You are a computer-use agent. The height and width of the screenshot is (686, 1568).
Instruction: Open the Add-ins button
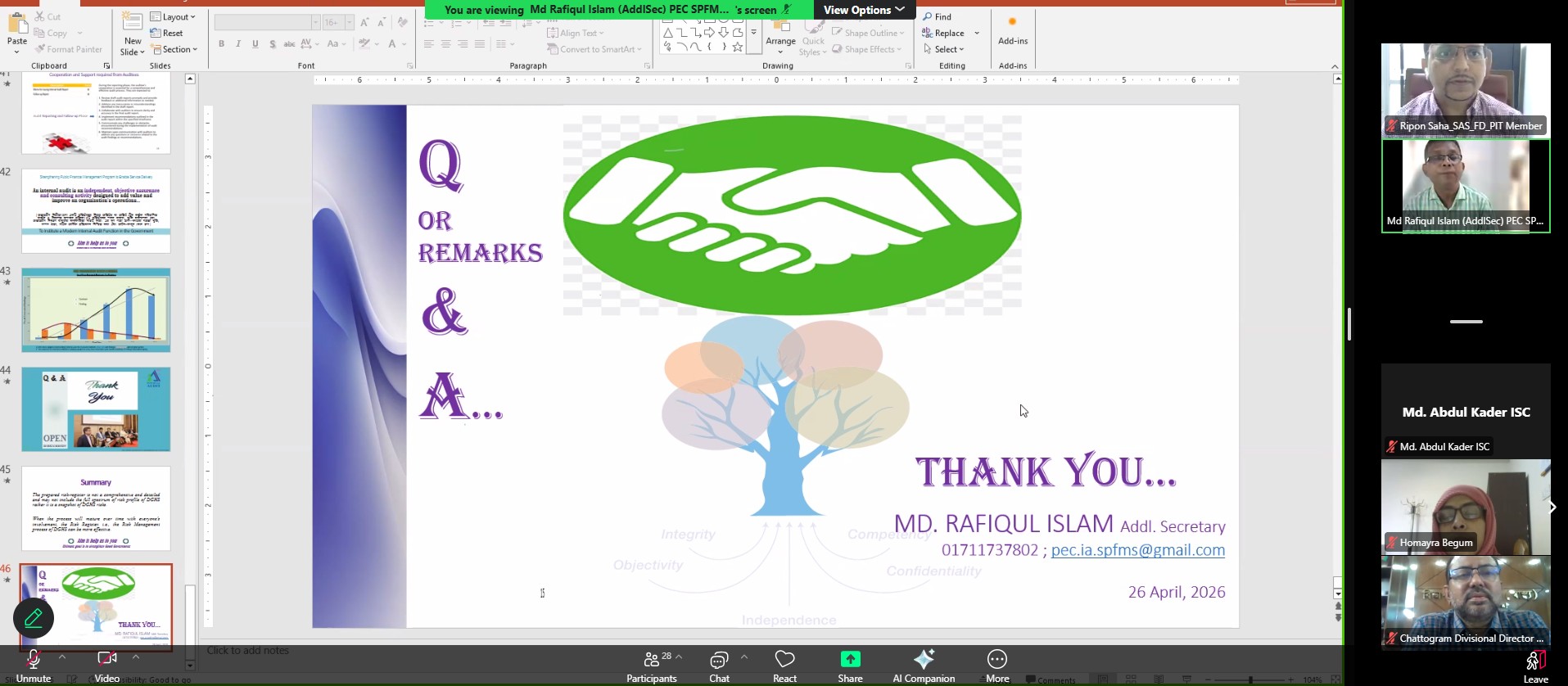coord(1013,31)
